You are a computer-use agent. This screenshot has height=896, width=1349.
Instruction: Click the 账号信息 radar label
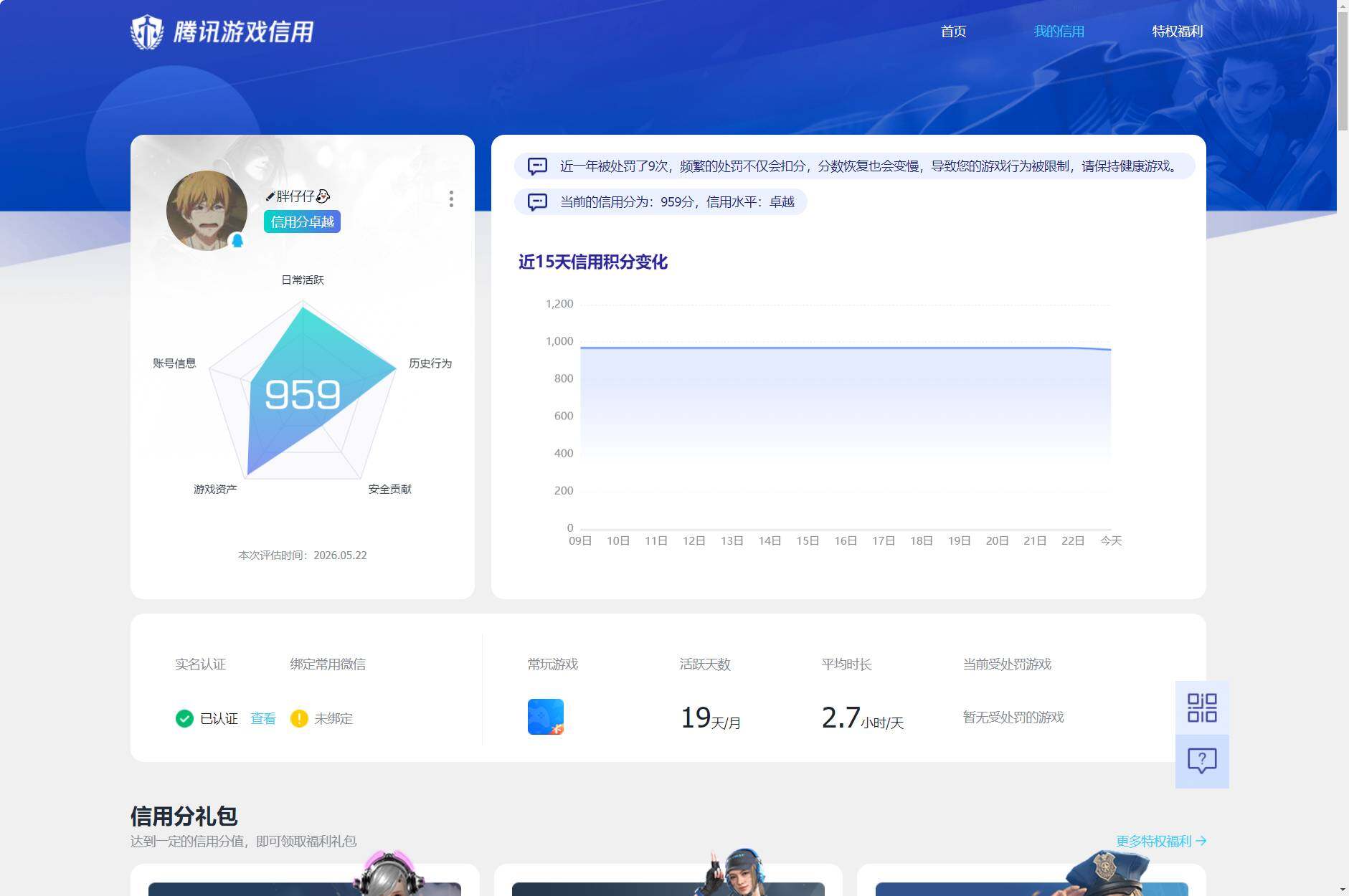[174, 363]
